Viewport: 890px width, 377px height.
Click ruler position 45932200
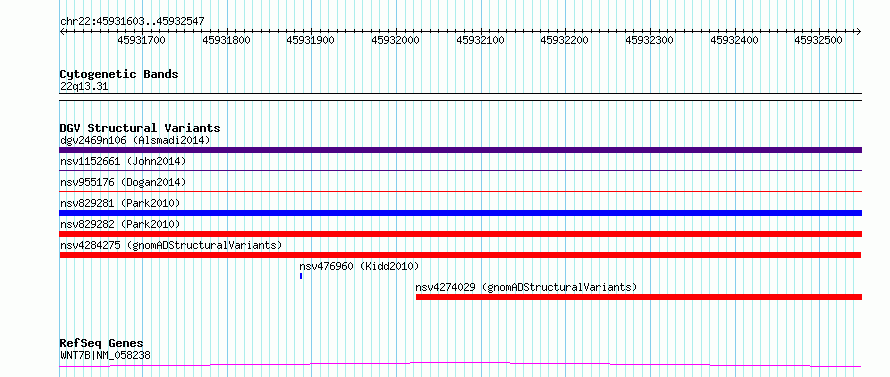tap(565, 40)
